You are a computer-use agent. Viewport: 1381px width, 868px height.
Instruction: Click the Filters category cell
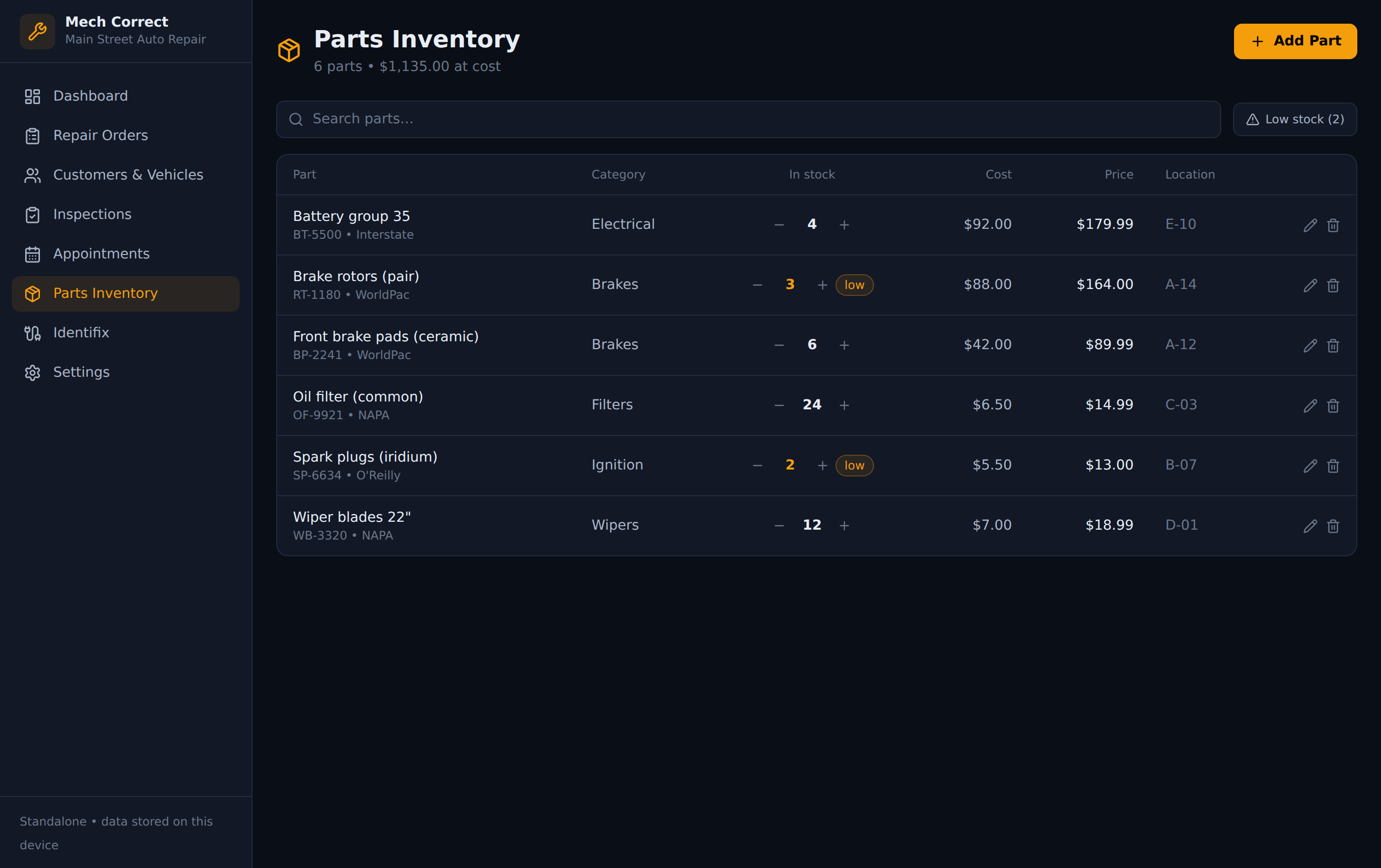[x=612, y=405]
